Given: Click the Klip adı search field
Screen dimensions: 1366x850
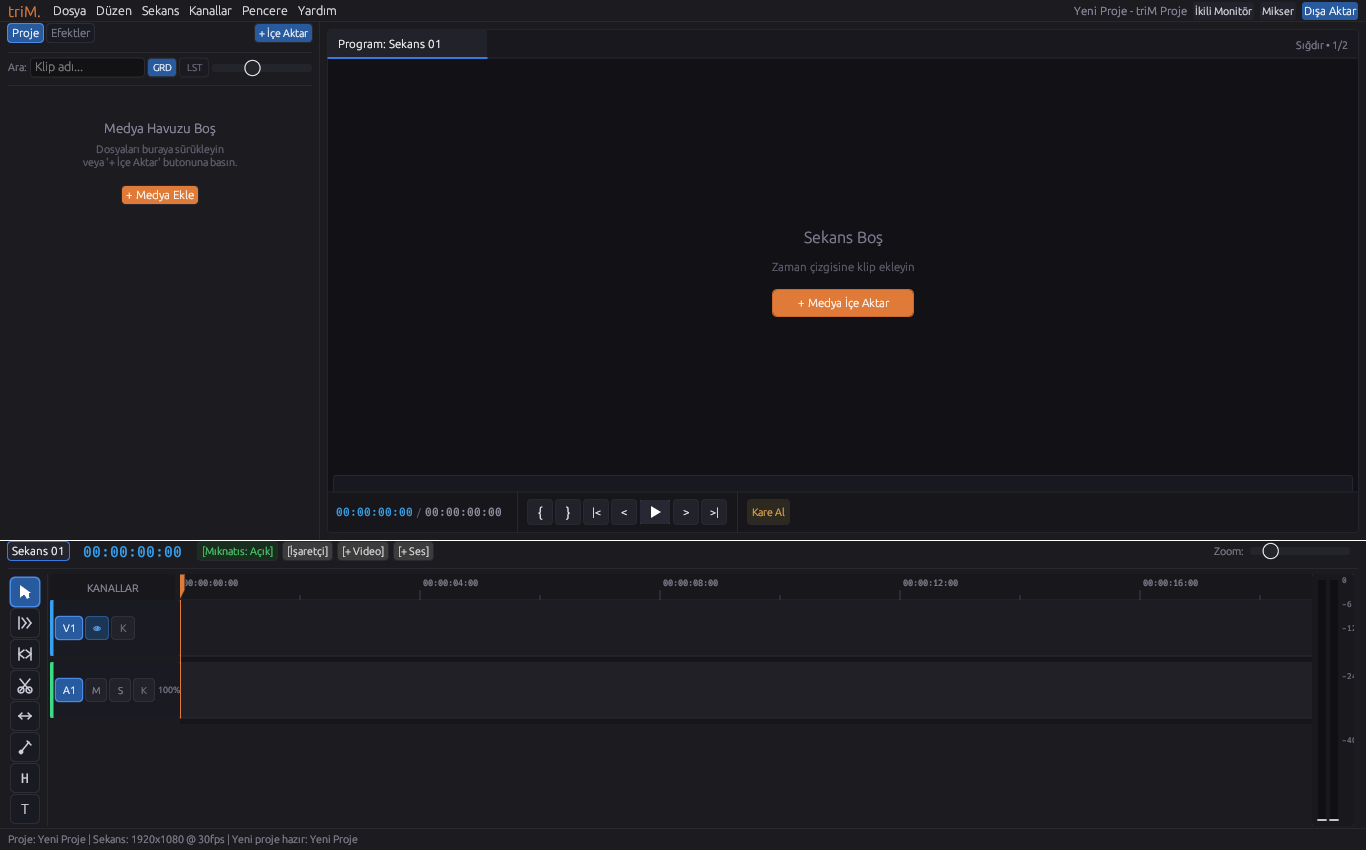Looking at the screenshot, I should (87, 67).
